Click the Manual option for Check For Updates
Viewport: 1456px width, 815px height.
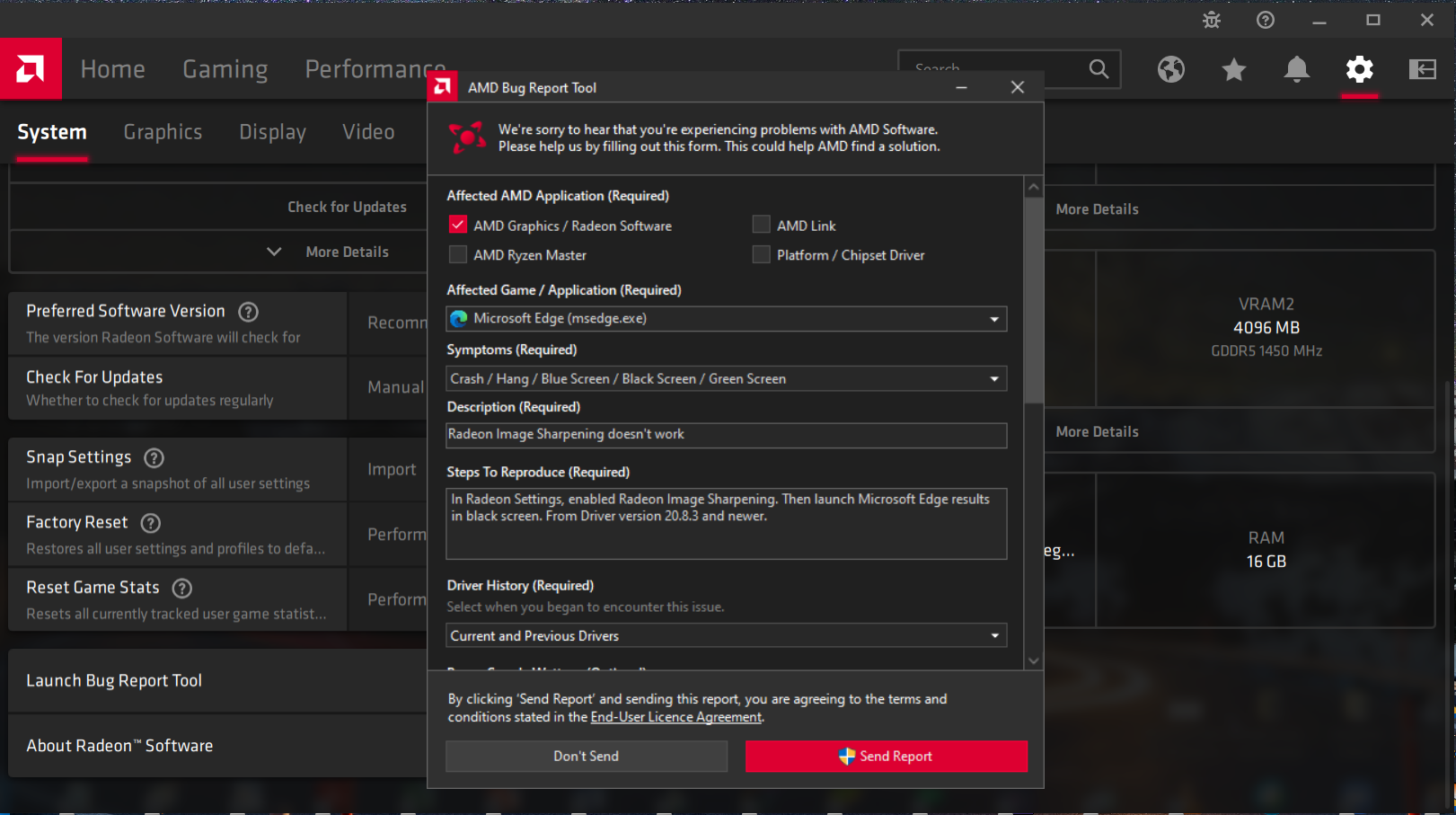pyautogui.click(x=395, y=387)
